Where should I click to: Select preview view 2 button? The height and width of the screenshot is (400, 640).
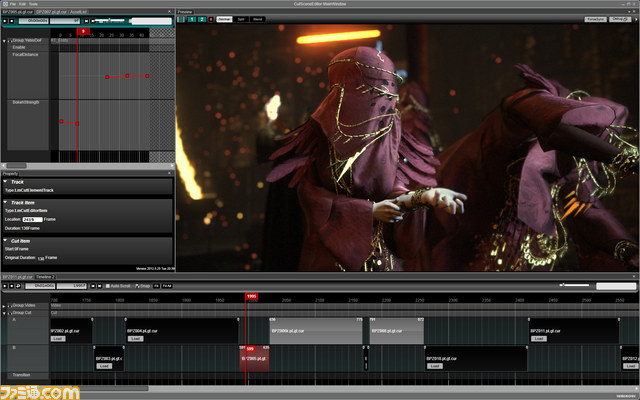(202, 19)
